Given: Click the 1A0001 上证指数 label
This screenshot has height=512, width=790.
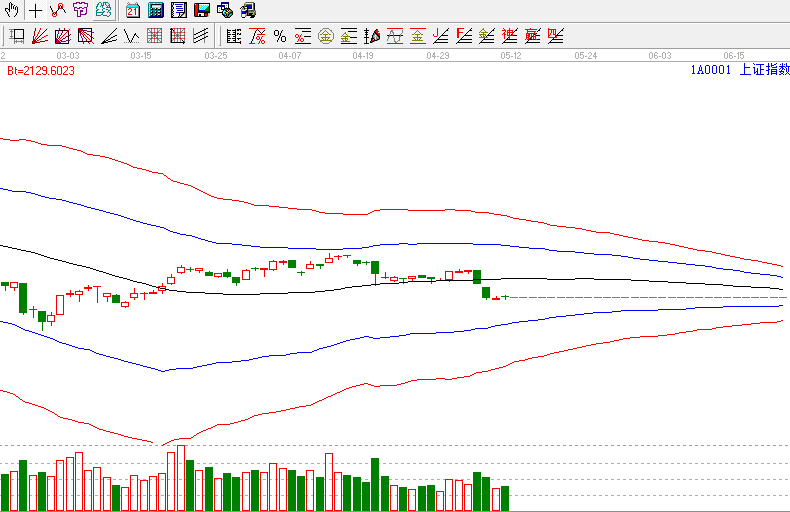Looking at the screenshot, I should pos(739,70).
